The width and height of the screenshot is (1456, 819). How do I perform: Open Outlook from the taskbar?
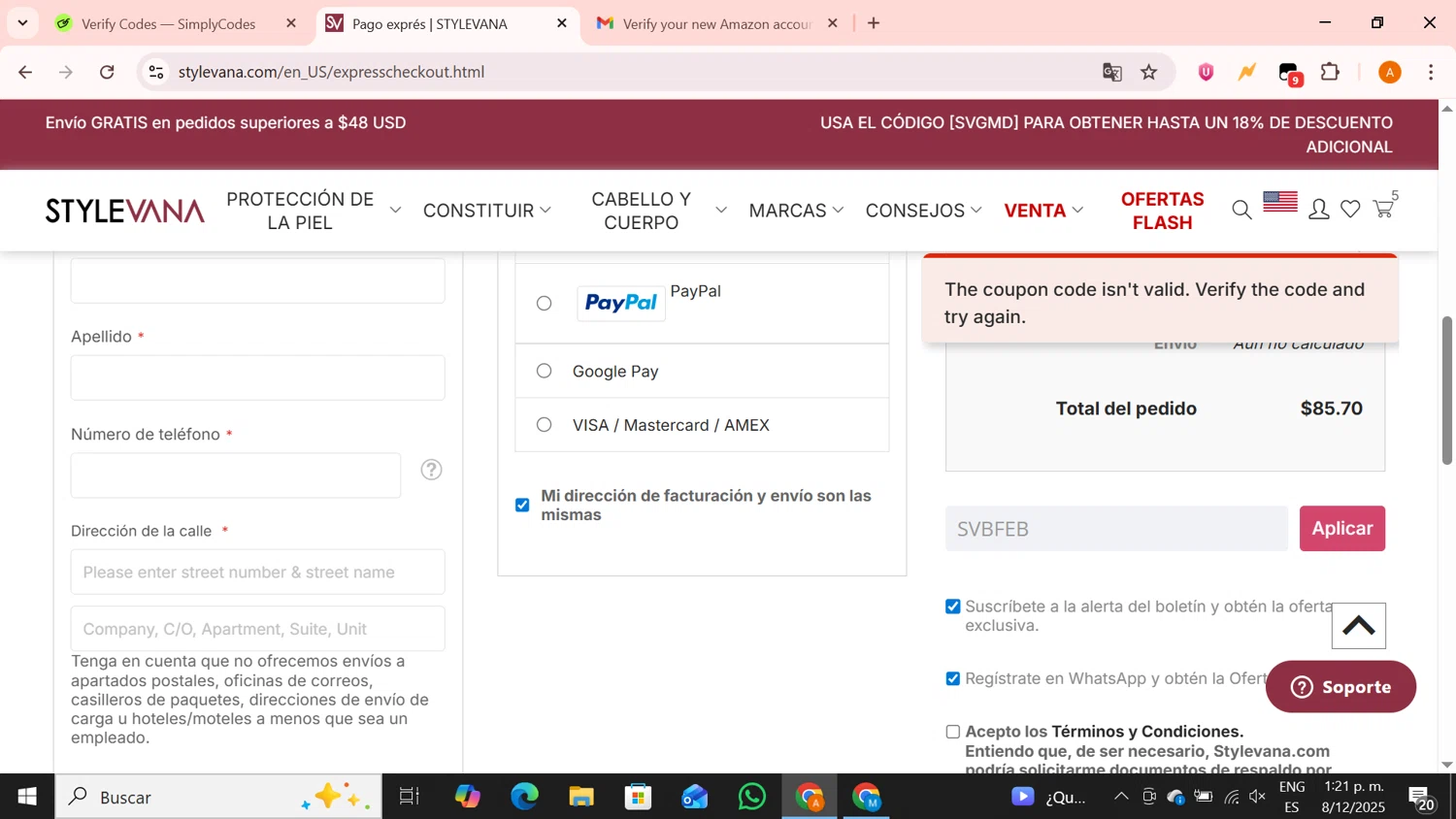point(695,797)
